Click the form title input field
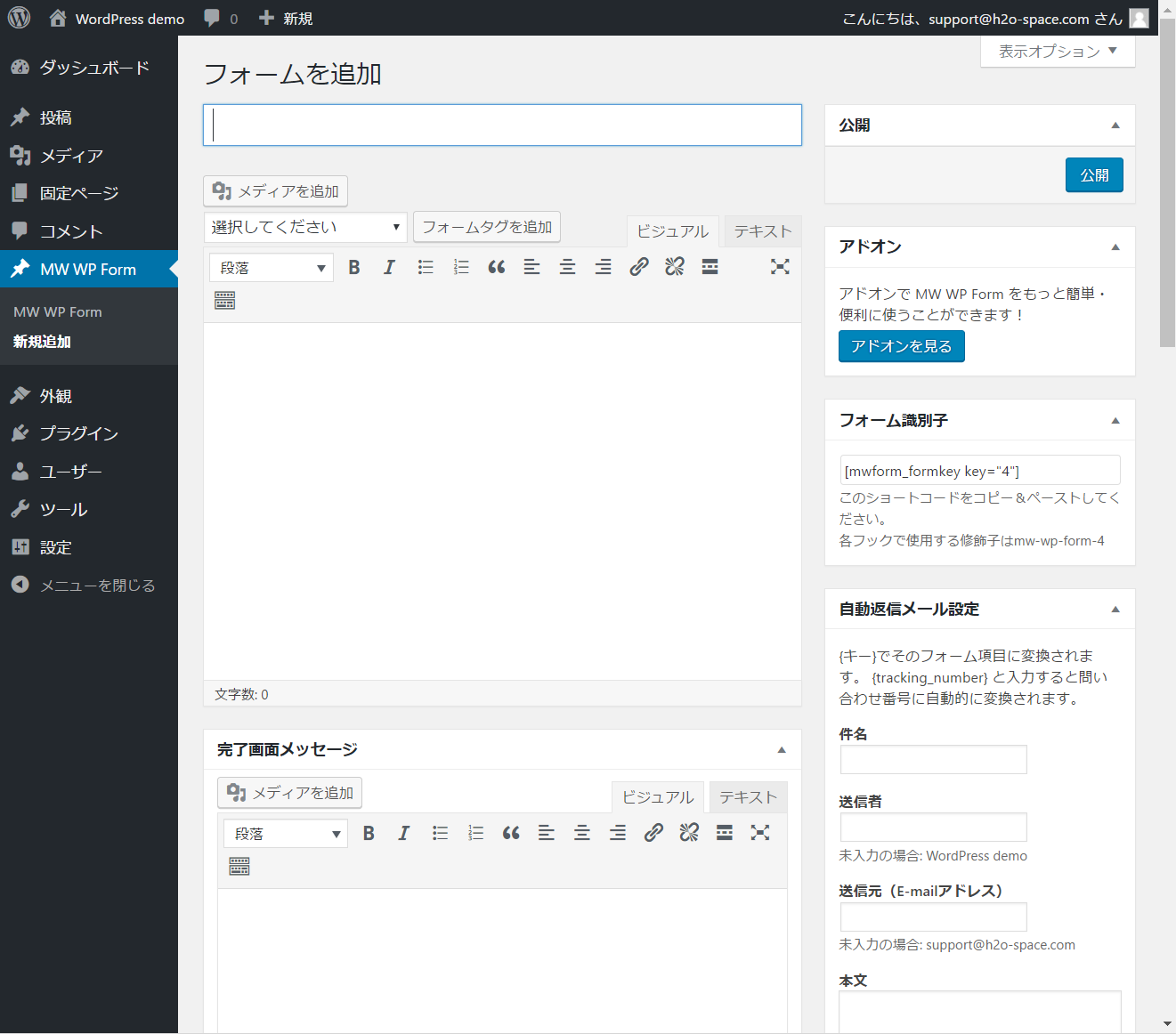 pos(502,125)
